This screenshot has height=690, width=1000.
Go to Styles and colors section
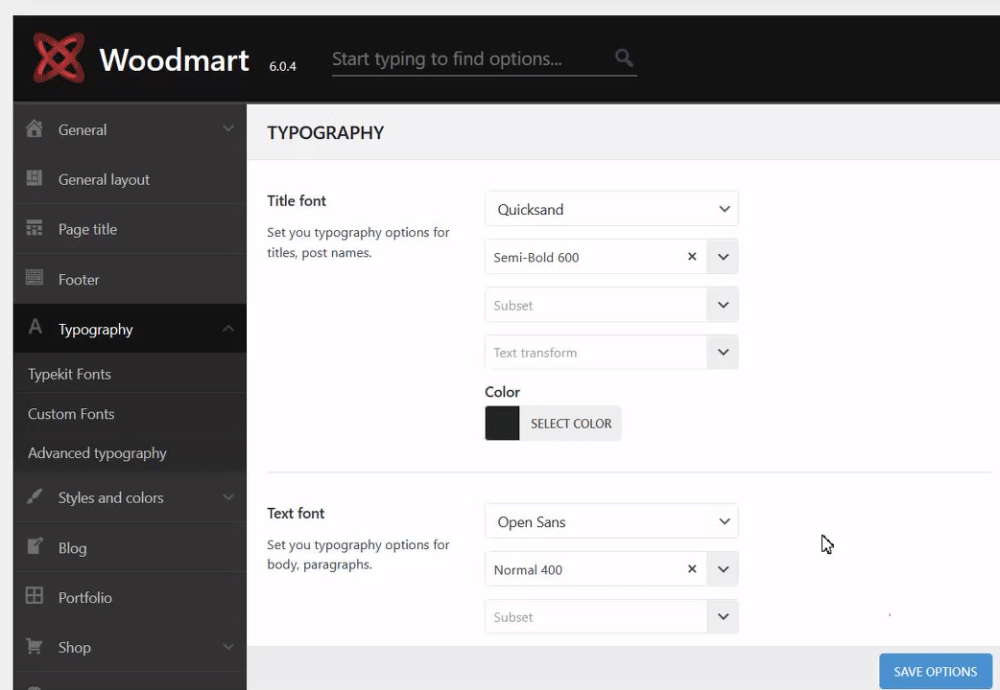(x=130, y=497)
